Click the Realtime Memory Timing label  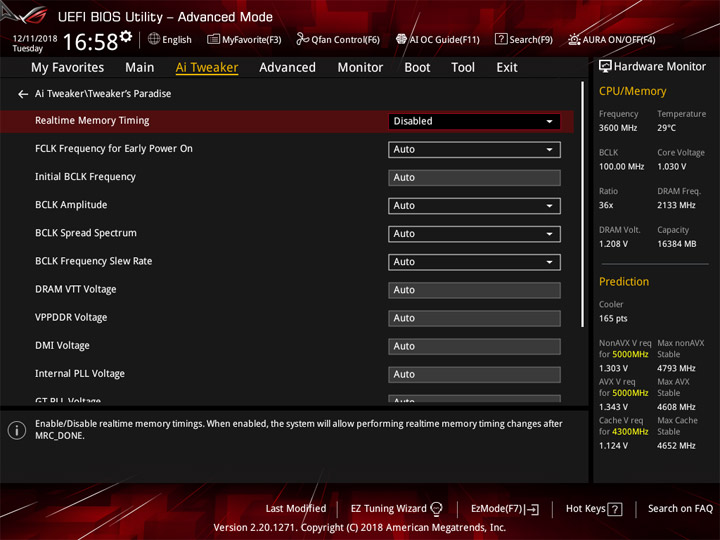(92, 121)
